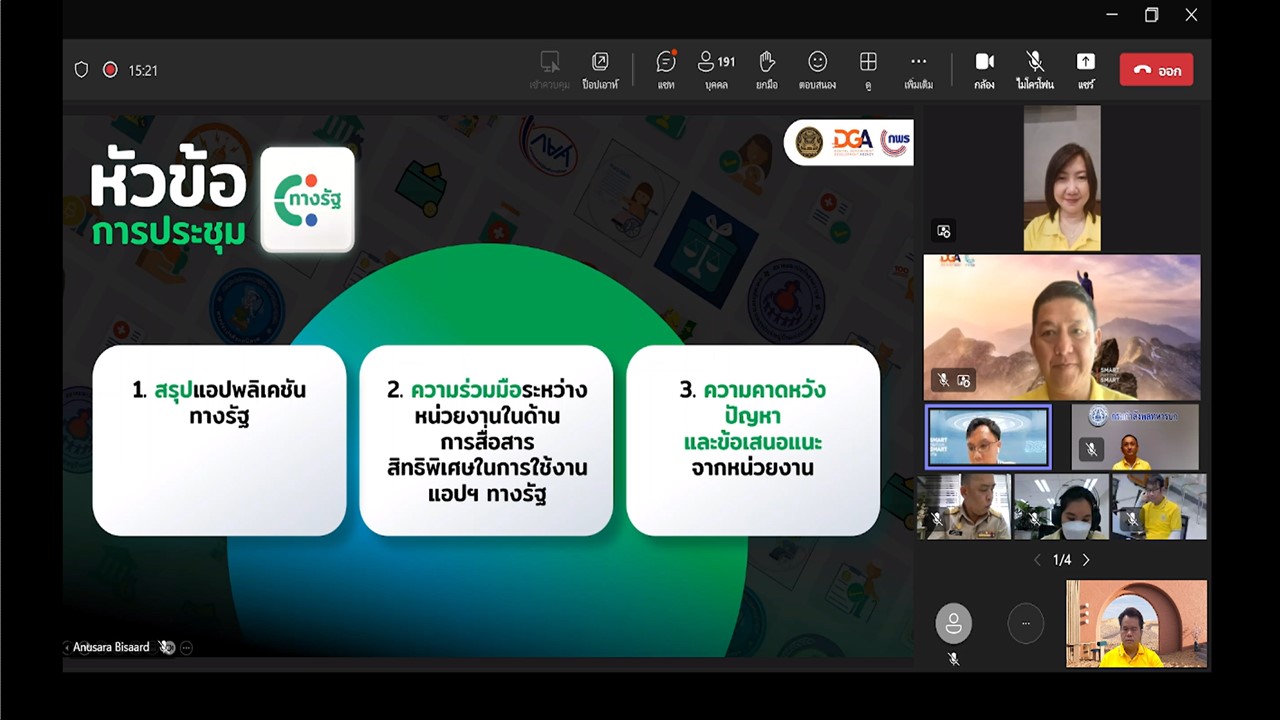
Task: Click the muted mic icon under the avatar
Action: 953,659
